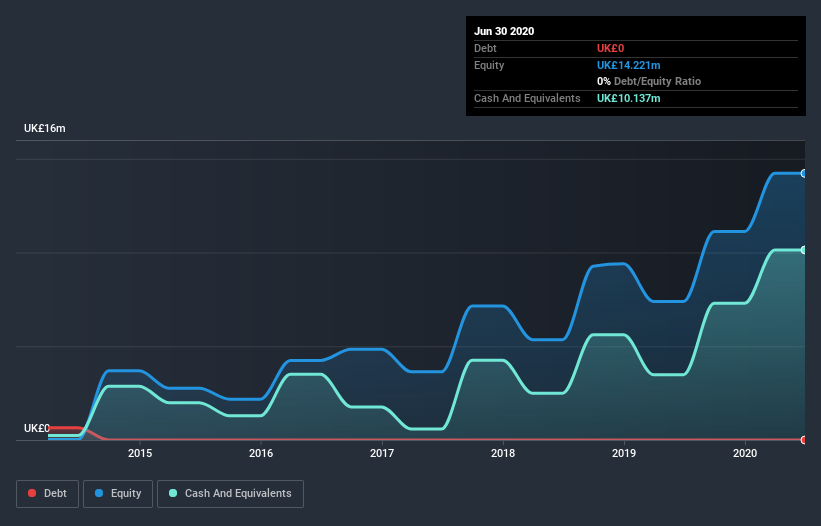Click the UK£10.137m cash value
Viewport: 821px width, 526px height.
tap(628, 98)
